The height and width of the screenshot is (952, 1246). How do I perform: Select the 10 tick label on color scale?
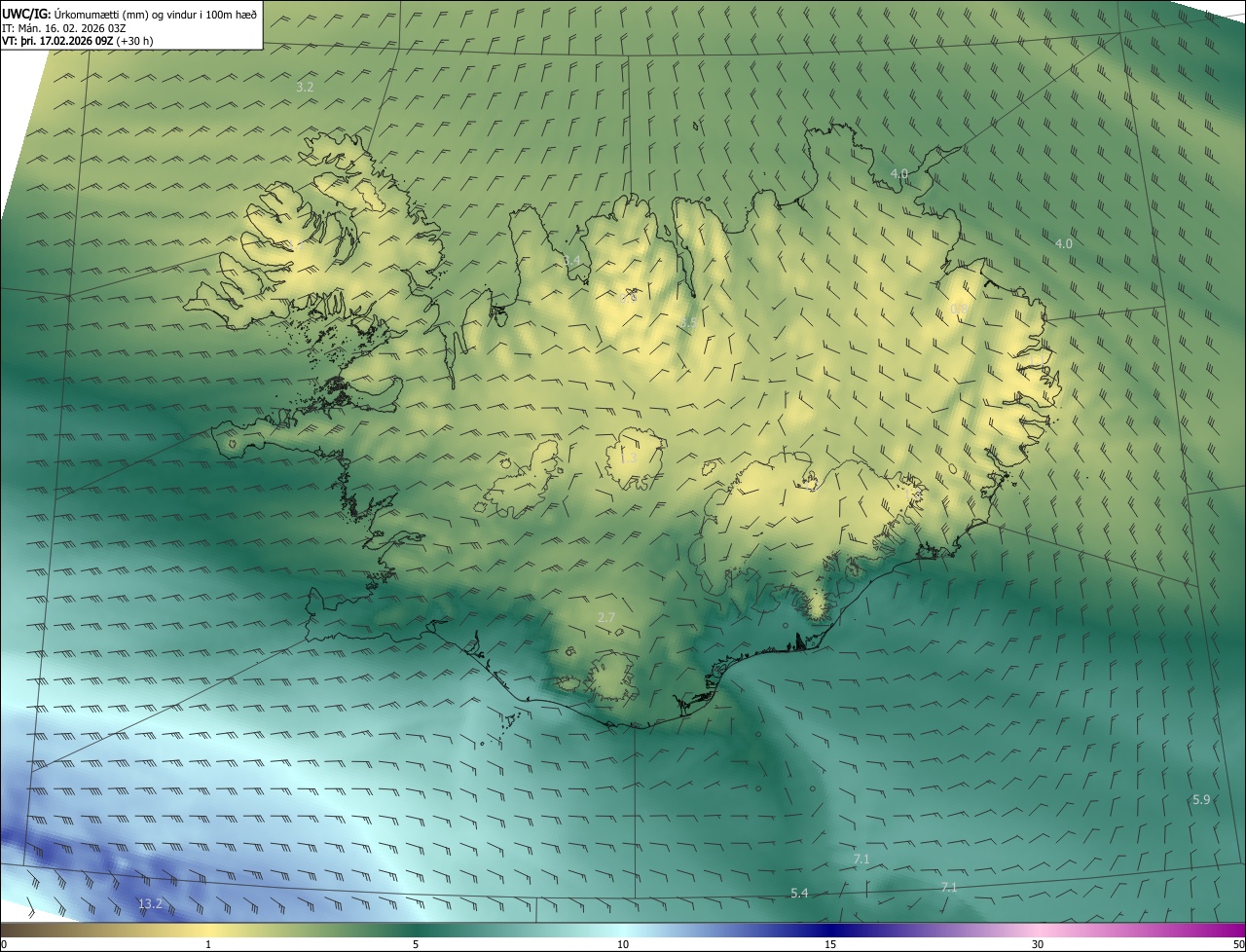(623, 944)
